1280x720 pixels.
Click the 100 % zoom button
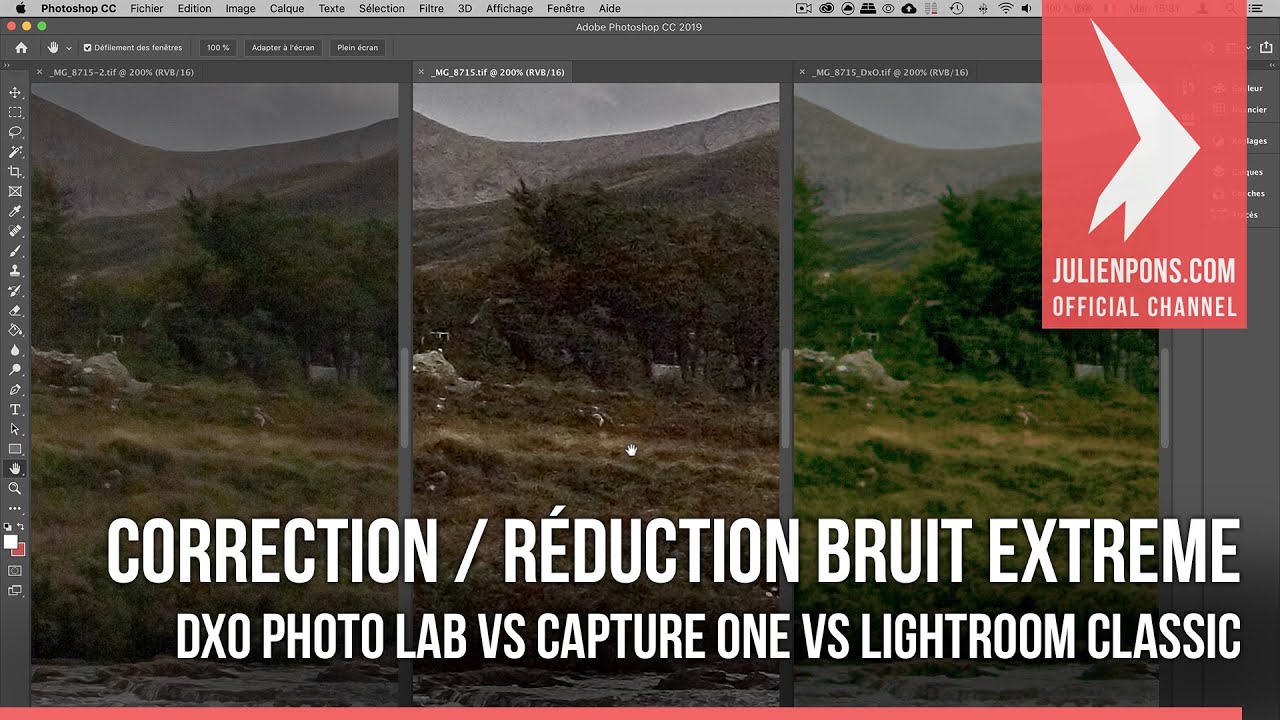217,47
